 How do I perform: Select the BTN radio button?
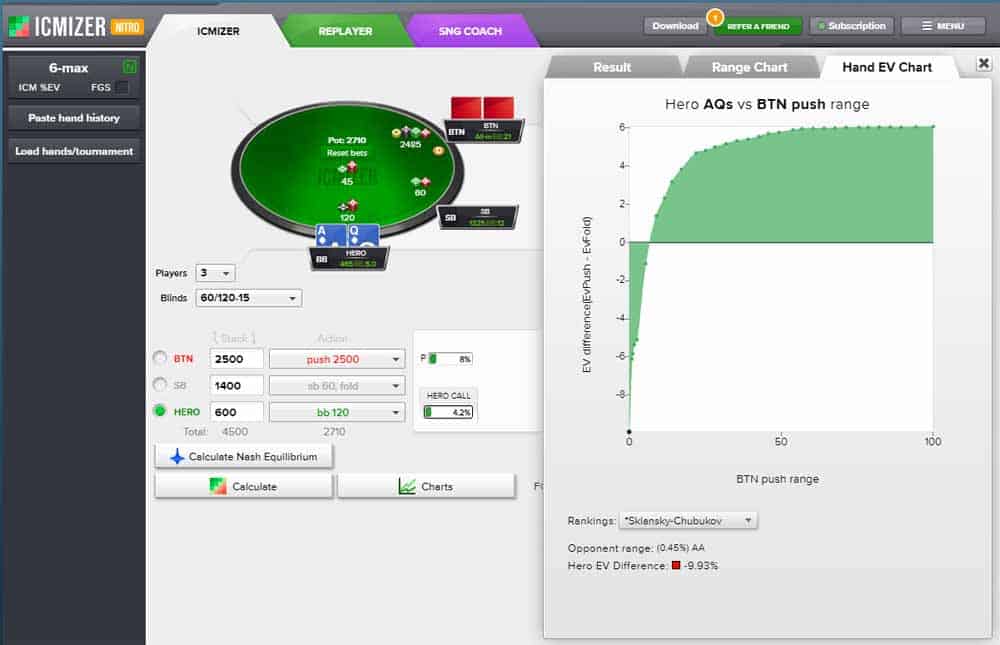160,358
